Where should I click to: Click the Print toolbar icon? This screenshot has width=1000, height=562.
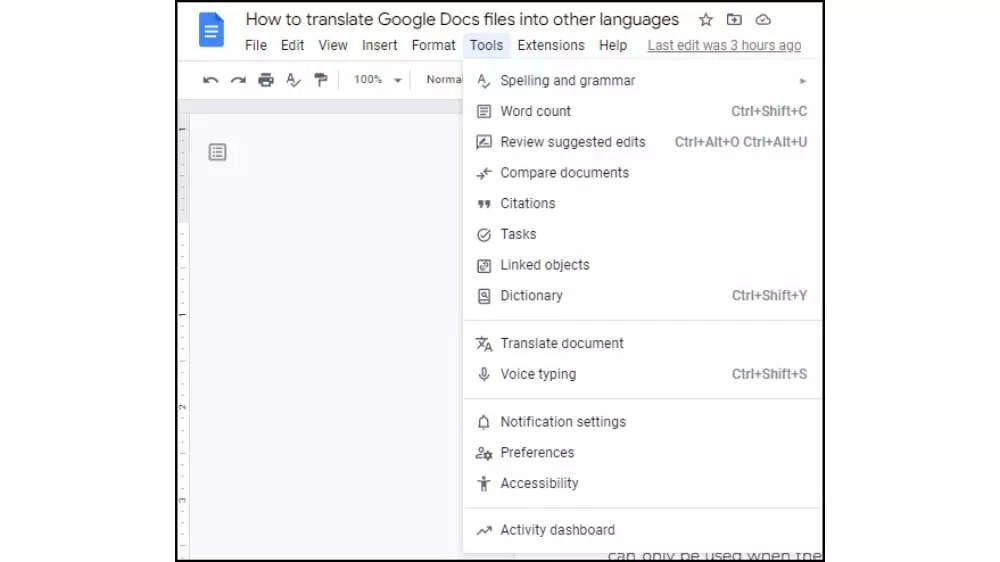tap(265, 80)
